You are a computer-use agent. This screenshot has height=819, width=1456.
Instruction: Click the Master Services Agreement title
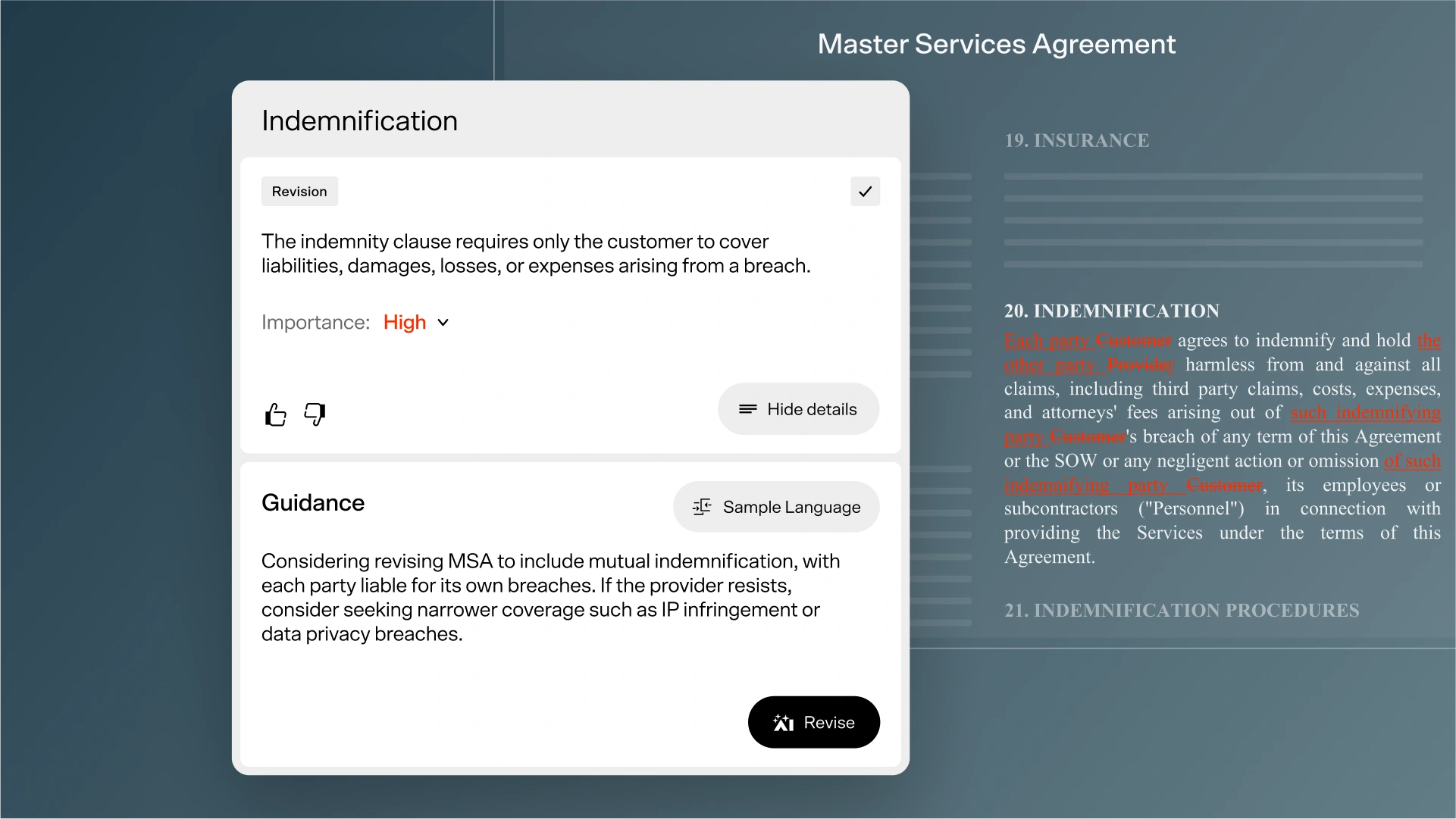[996, 44]
